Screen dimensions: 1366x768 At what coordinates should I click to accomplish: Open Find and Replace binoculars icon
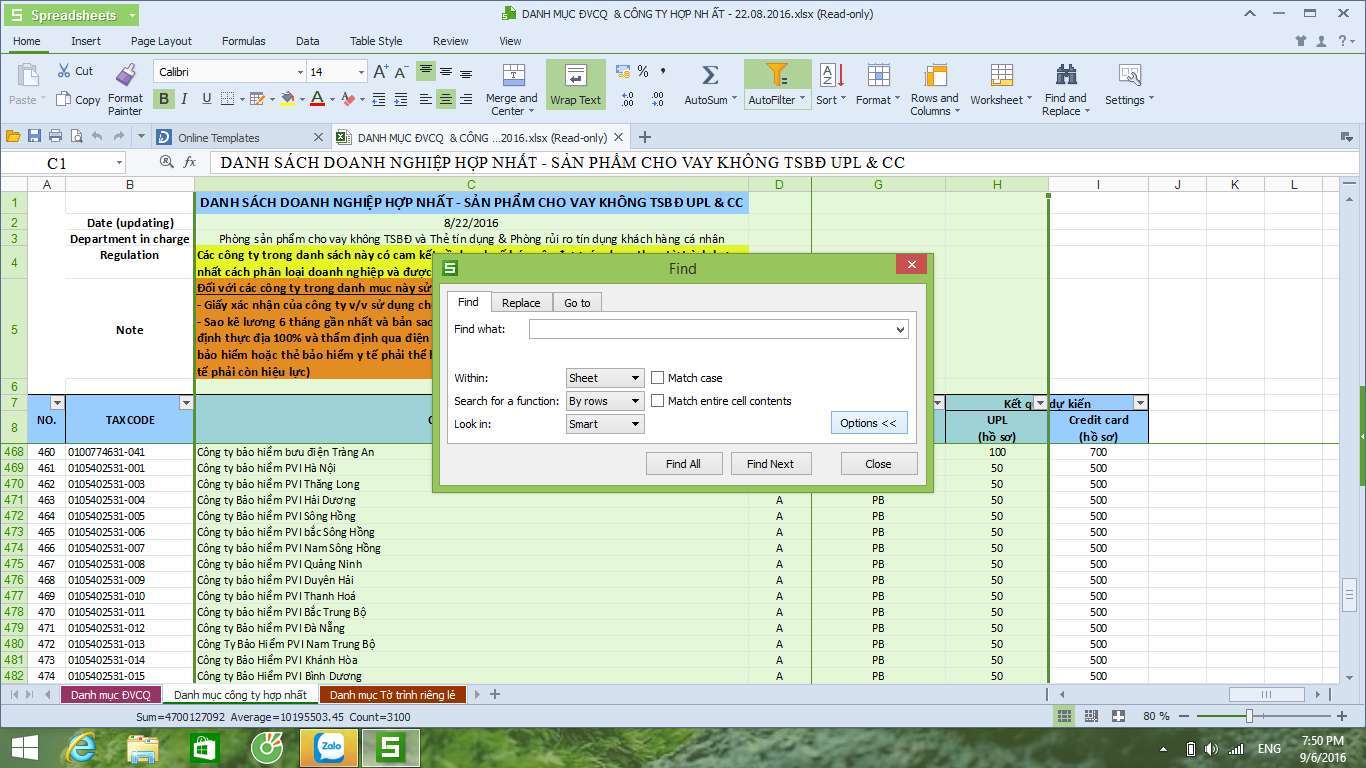click(x=1065, y=76)
